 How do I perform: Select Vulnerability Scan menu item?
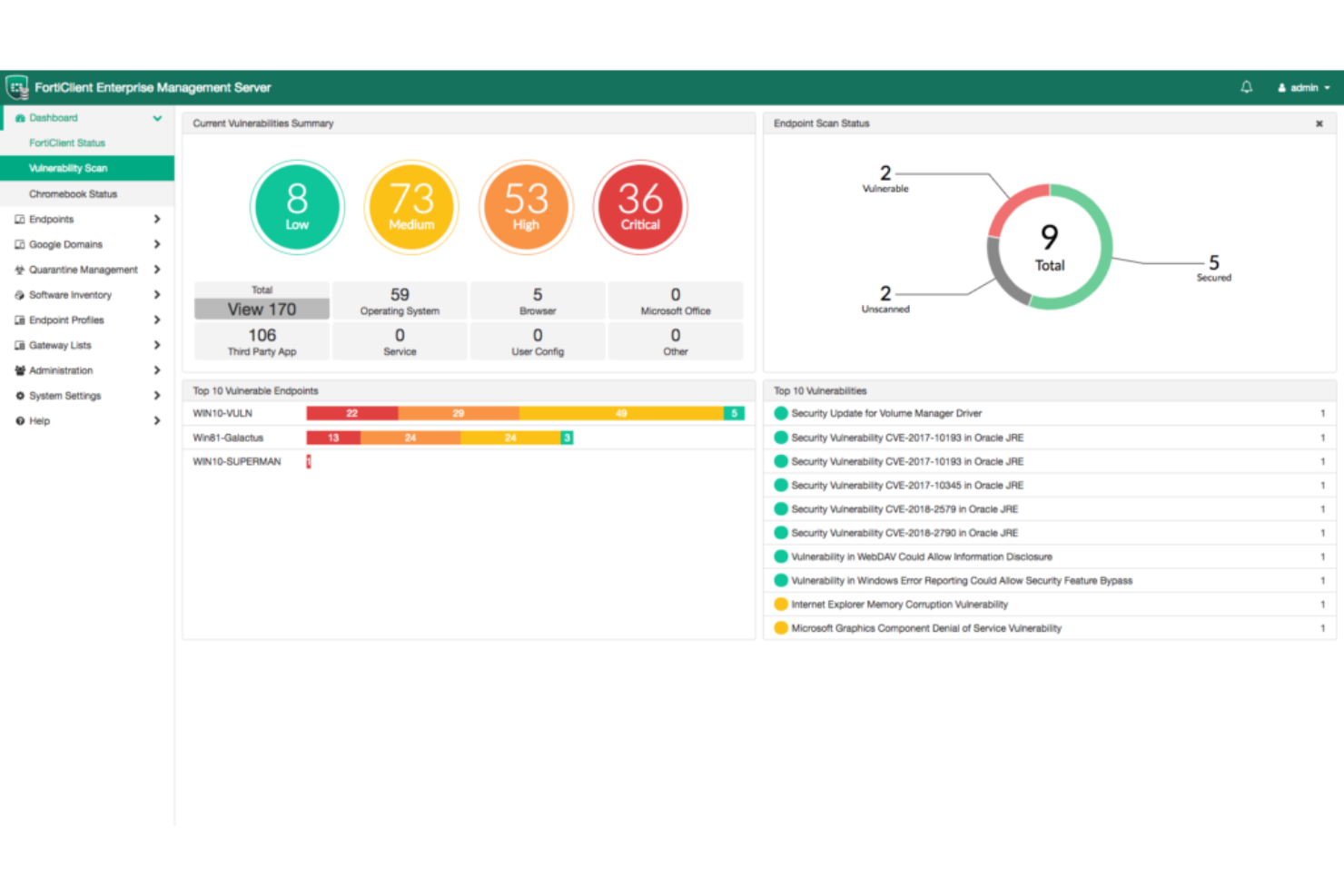(x=87, y=168)
